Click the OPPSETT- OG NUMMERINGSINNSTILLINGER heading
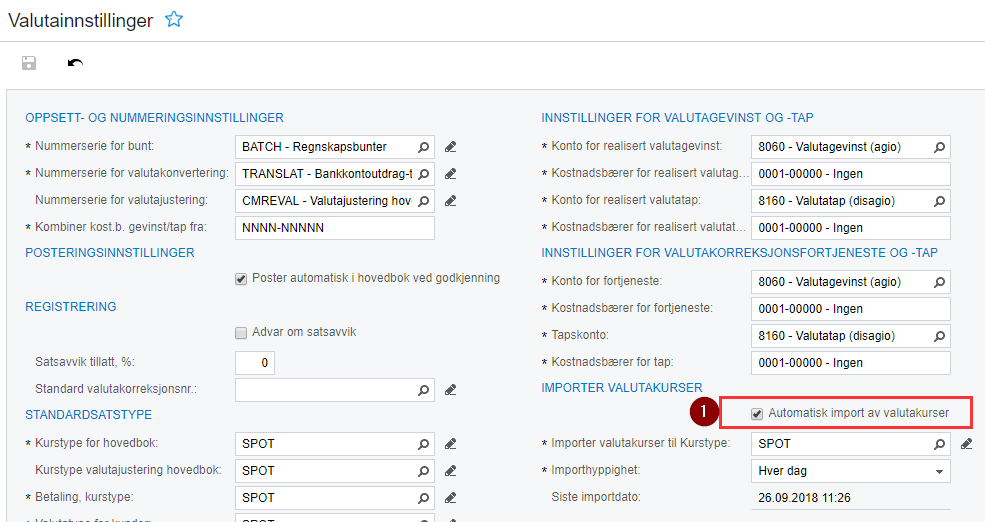The height and width of the screenshot is (522, 985). (155, 118)
